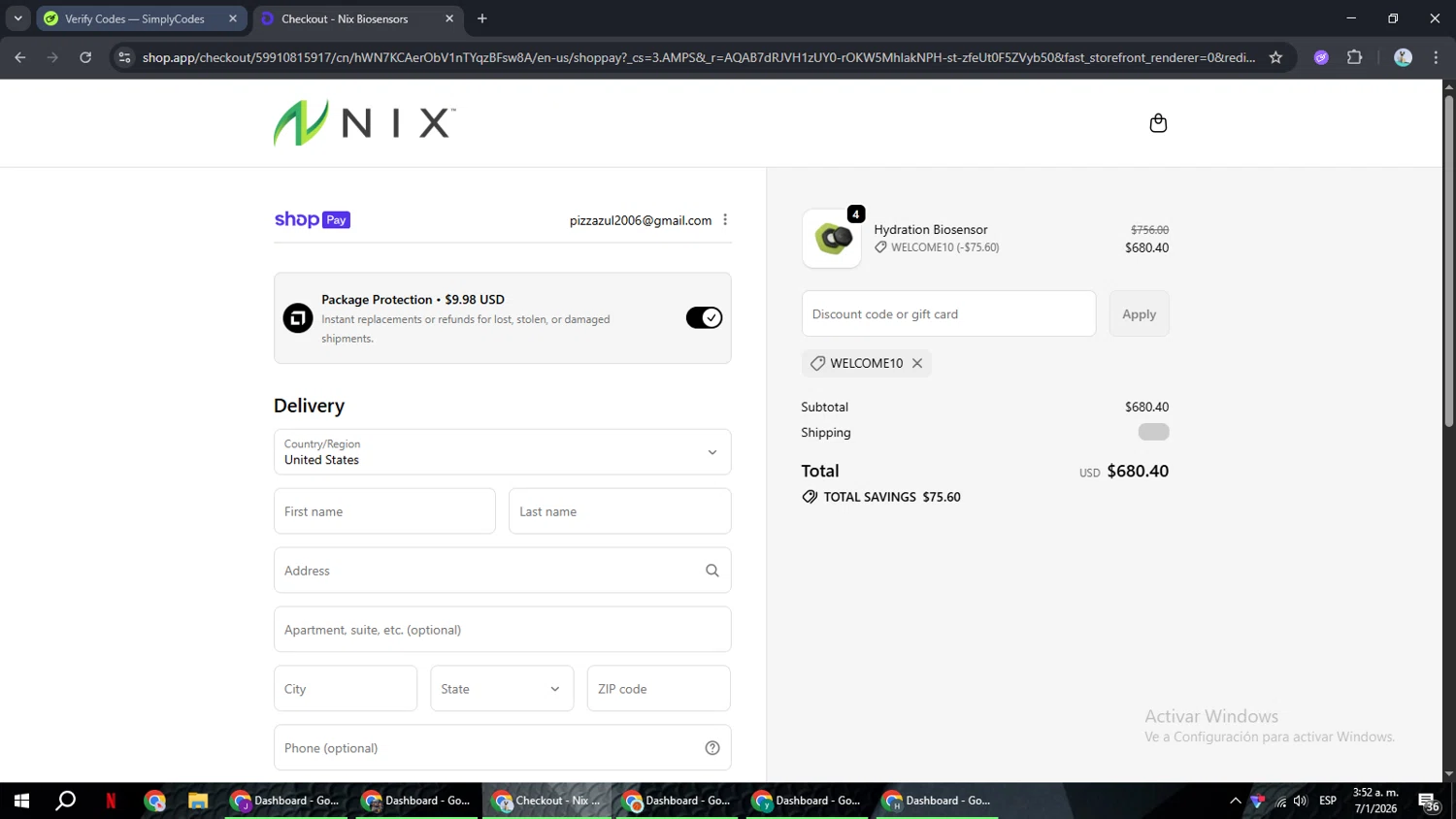Open File Explorer from the taskbar
This screenshot has height=819, width=1456.
point(198,801)
